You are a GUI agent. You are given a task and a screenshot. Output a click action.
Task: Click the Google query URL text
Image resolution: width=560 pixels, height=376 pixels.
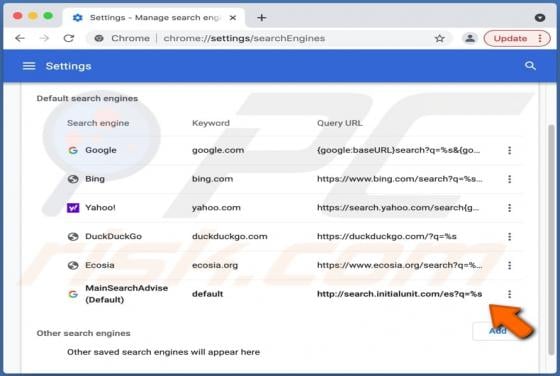(x=398, y=150)
